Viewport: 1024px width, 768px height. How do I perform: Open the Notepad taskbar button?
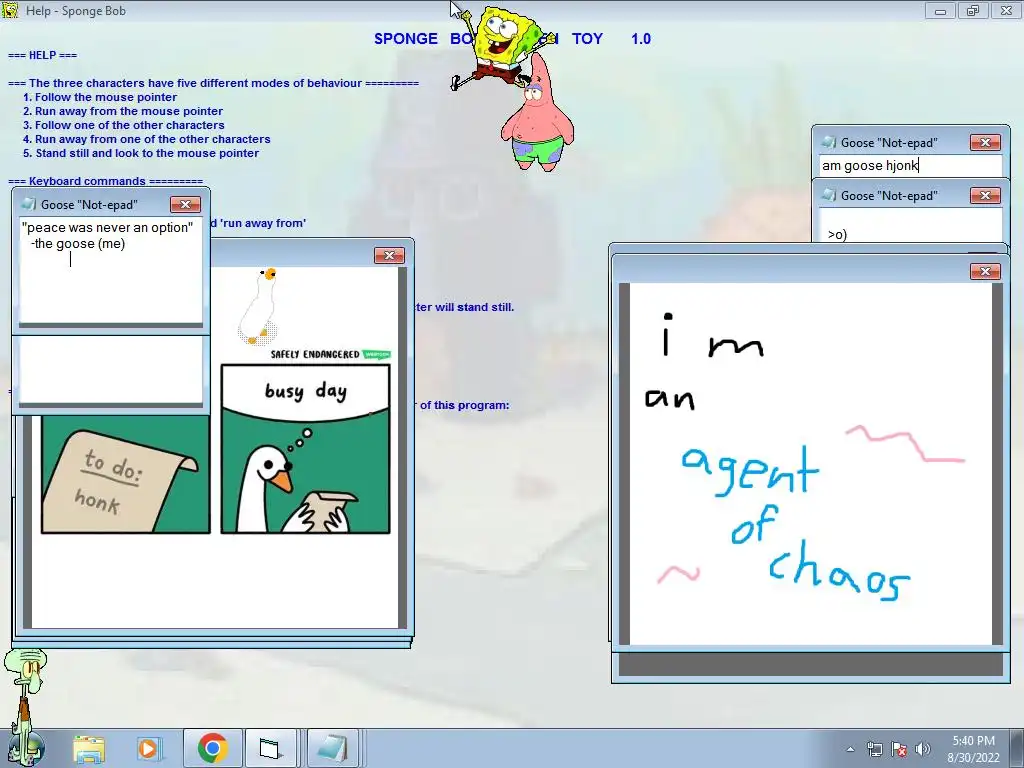(x=332, y=748)
